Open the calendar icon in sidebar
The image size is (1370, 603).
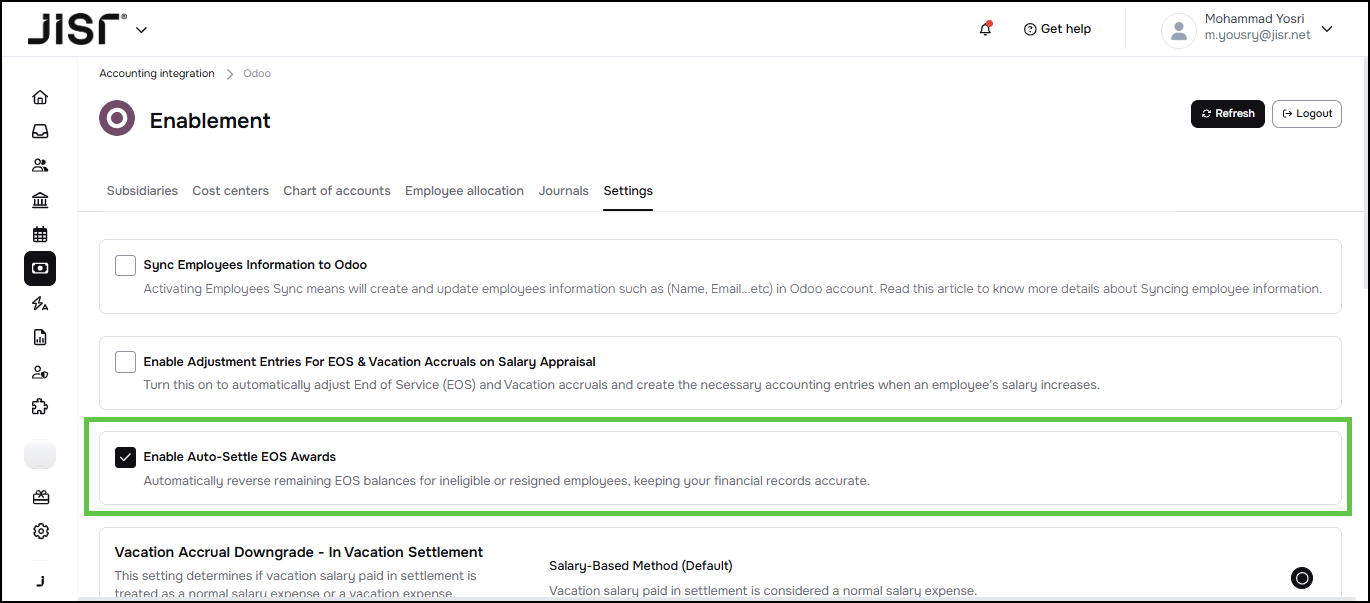(40, 235)
